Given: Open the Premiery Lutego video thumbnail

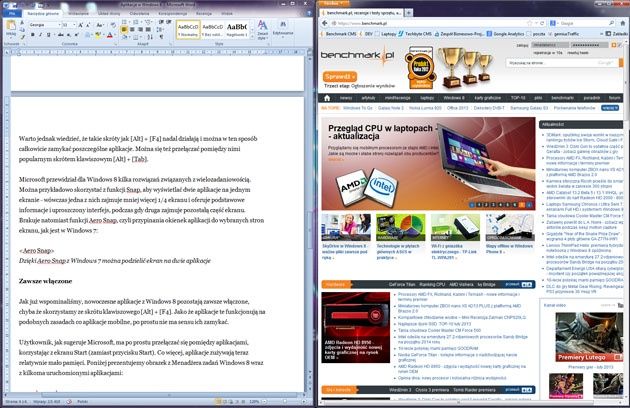Looking at the screenshot, I should 589,337.
